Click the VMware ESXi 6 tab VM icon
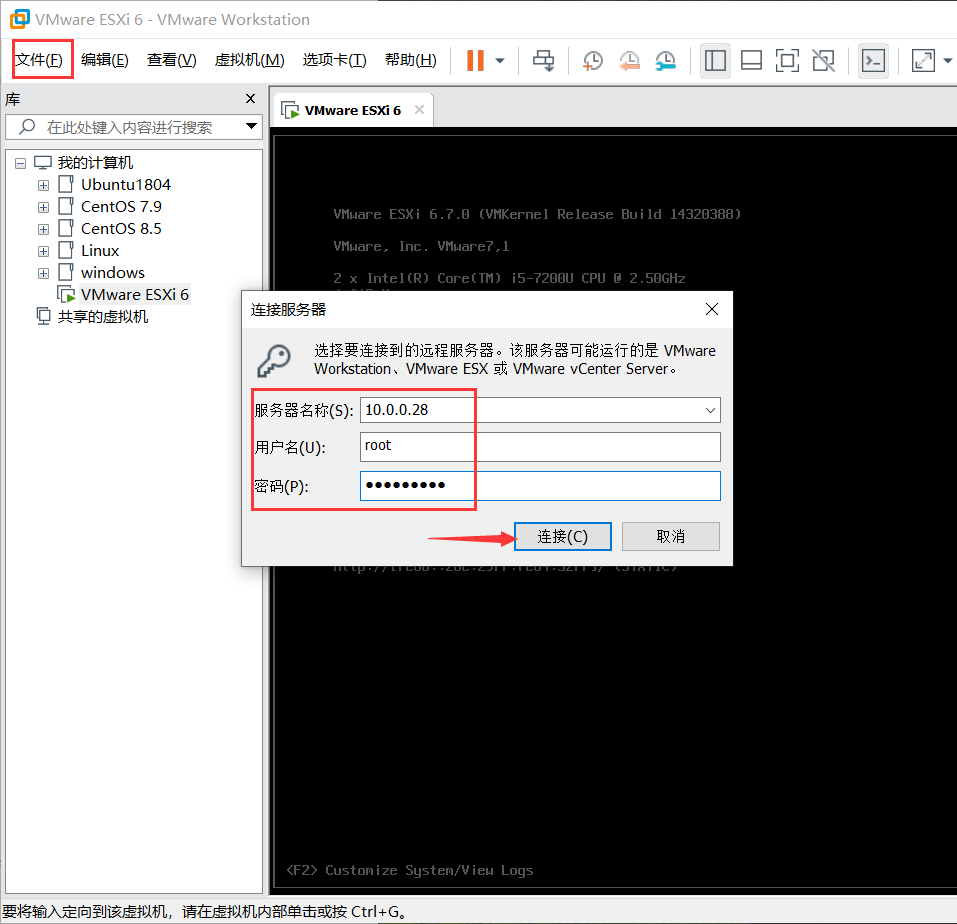Image resolution: width=957 pixels, height=924 pixels. [290, 110]
